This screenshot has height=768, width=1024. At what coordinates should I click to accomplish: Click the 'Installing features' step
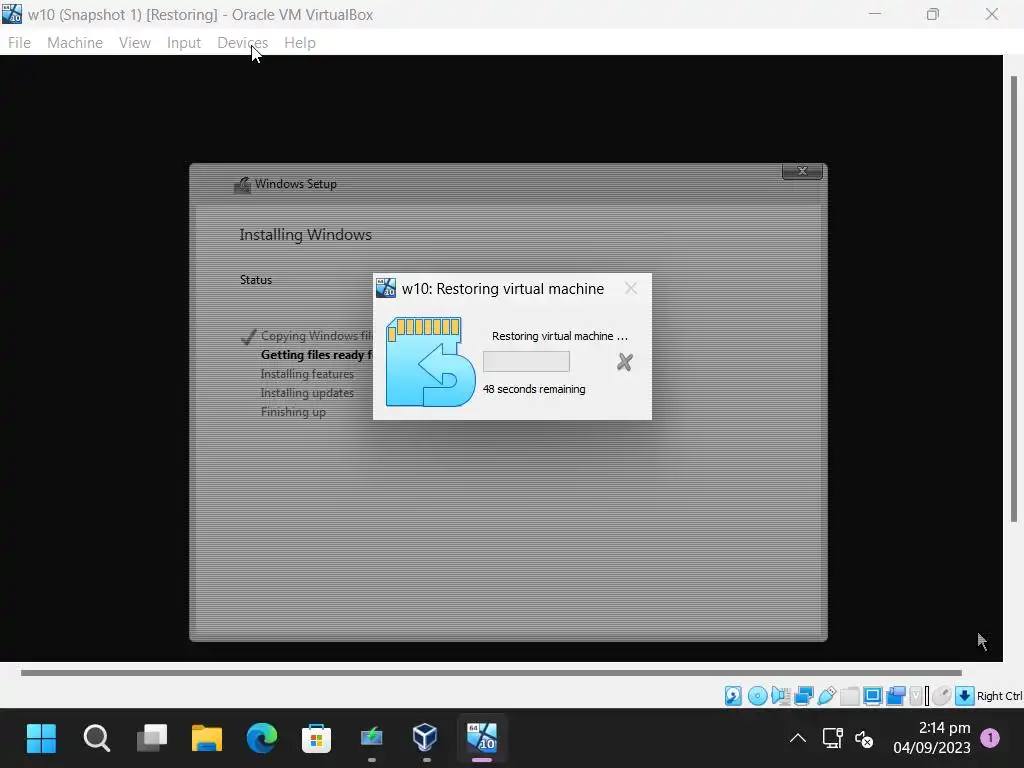307,374
